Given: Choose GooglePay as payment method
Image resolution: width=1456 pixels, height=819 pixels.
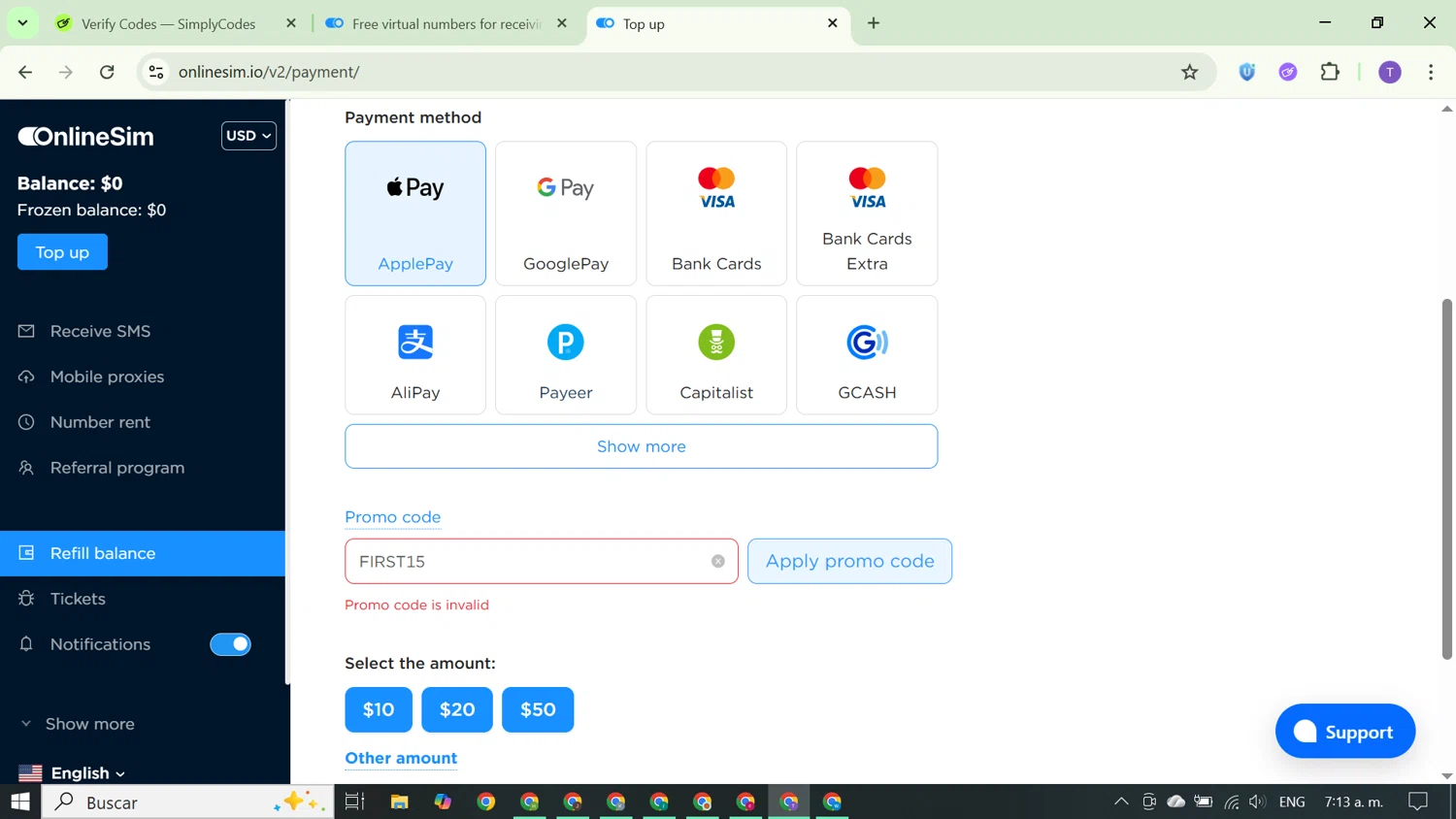Looking at the screenshot, I should pyautogui.click(x=566, y=213).
